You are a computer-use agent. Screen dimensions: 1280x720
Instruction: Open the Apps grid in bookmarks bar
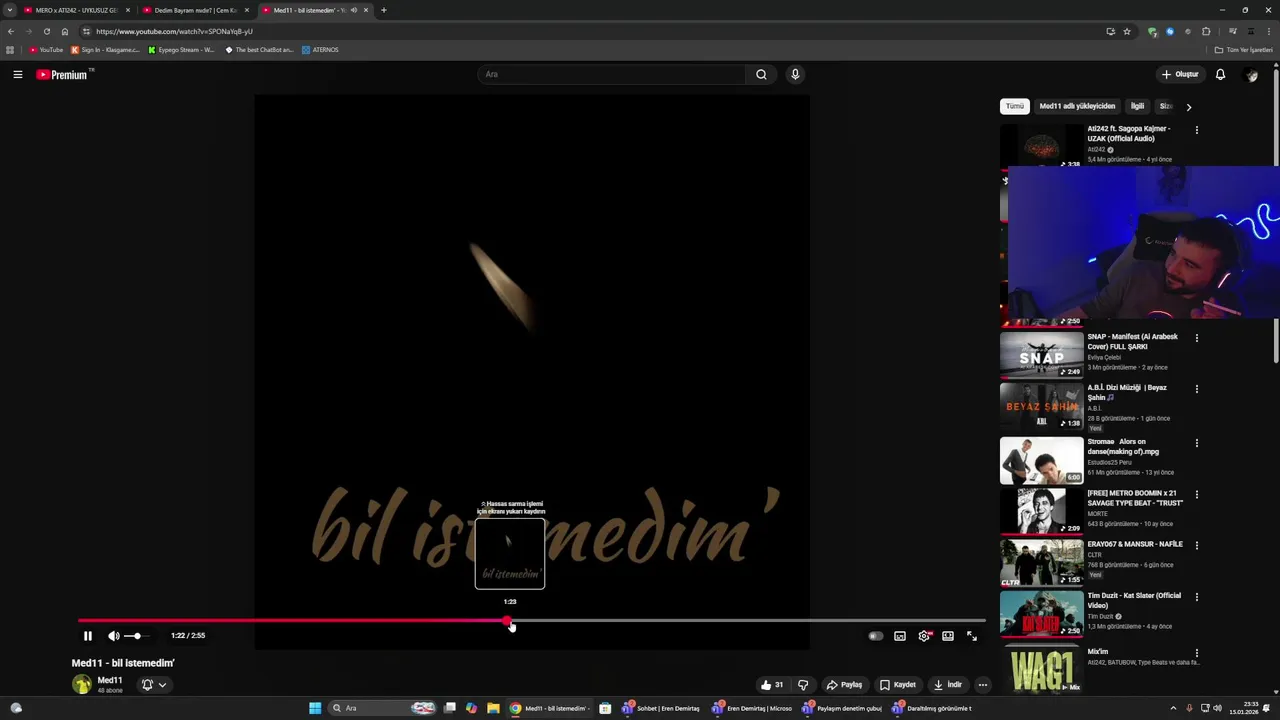10,50
